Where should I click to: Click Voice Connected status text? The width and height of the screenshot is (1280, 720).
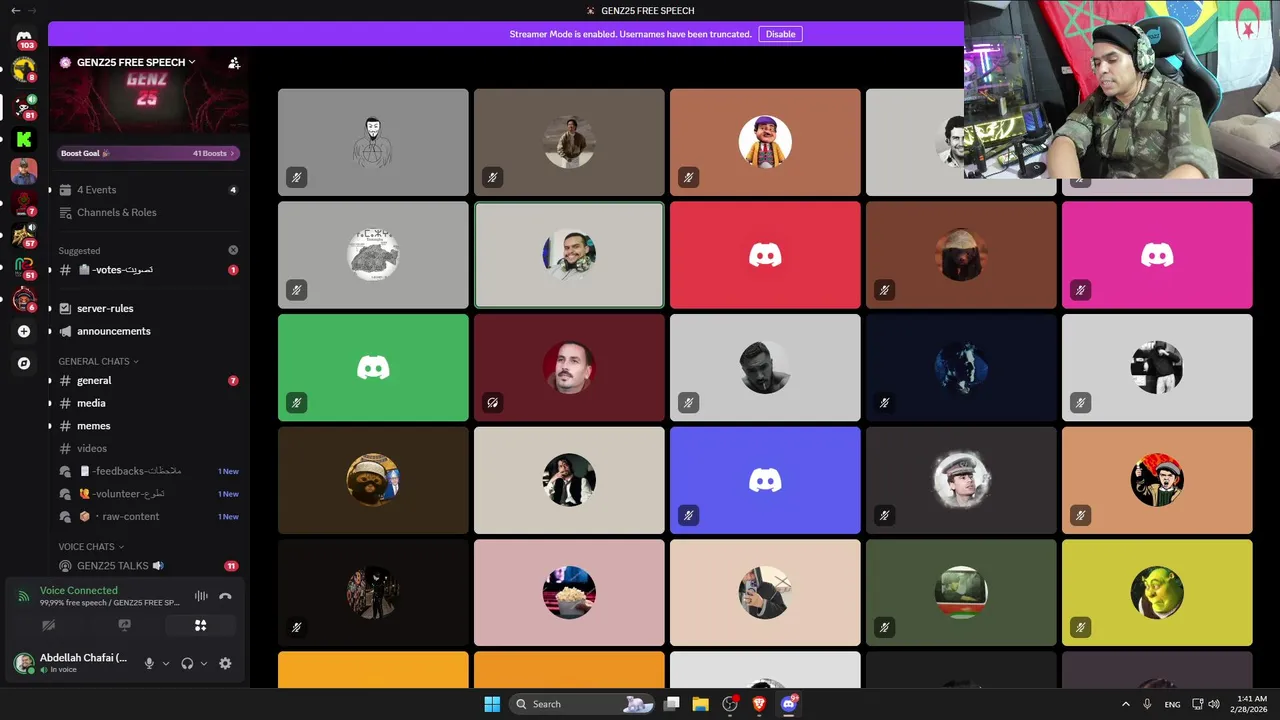click(79, 590)
